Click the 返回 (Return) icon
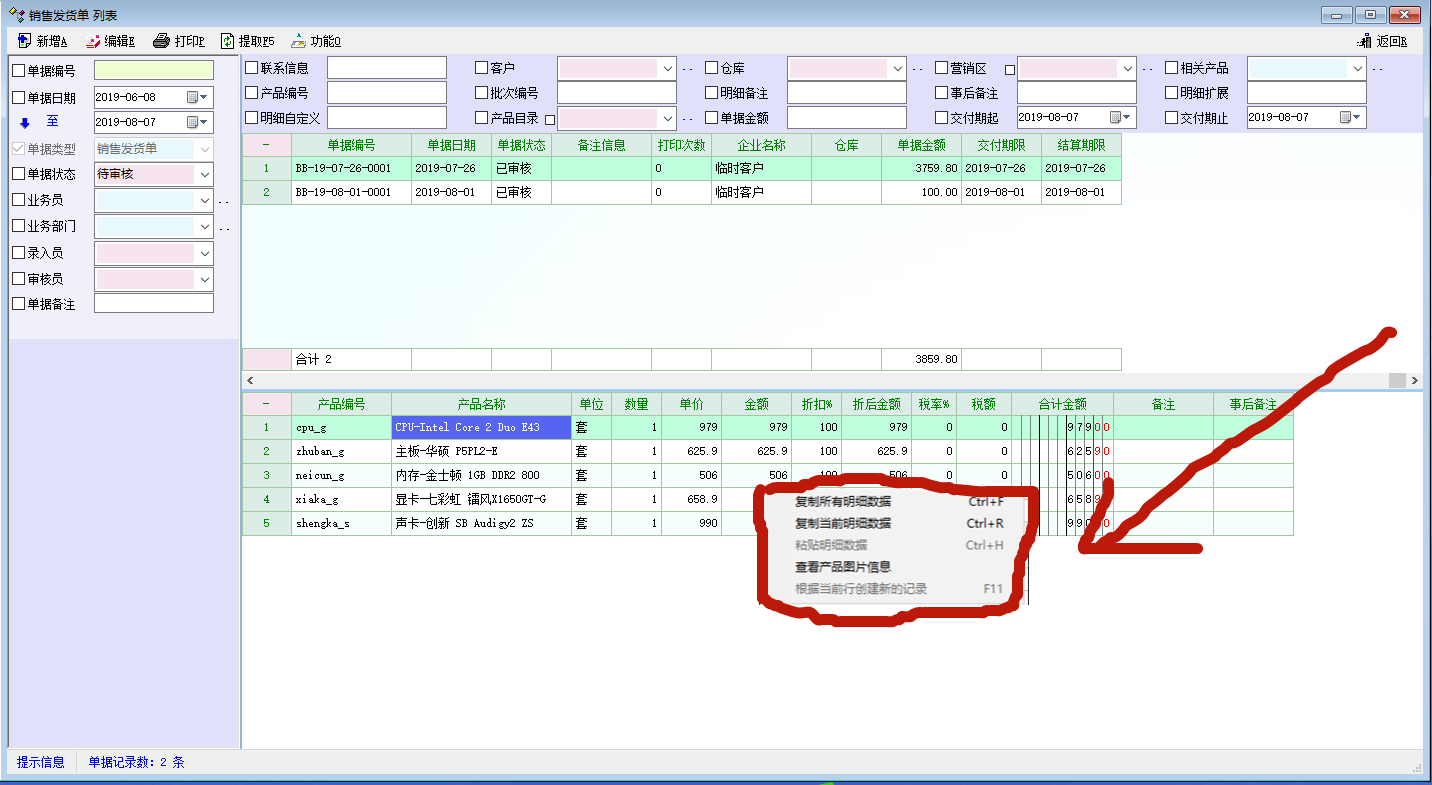1432x785 pixels. tap(1364, 41)
